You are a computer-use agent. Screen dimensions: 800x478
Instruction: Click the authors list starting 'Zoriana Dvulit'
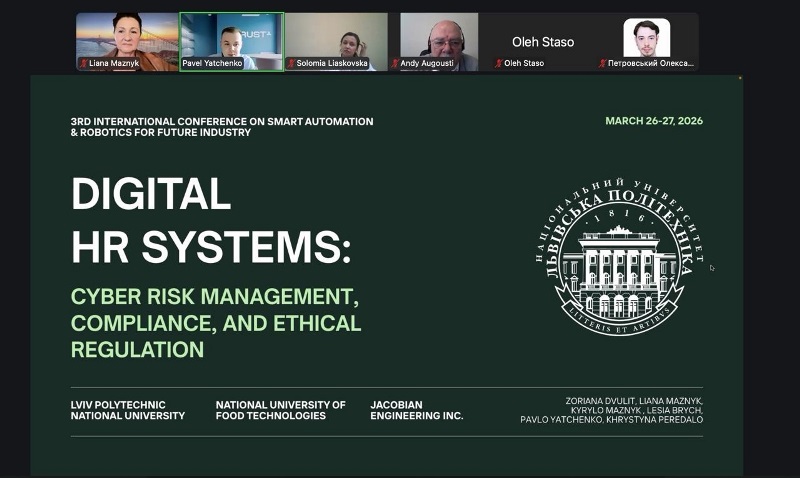(612, 410)
